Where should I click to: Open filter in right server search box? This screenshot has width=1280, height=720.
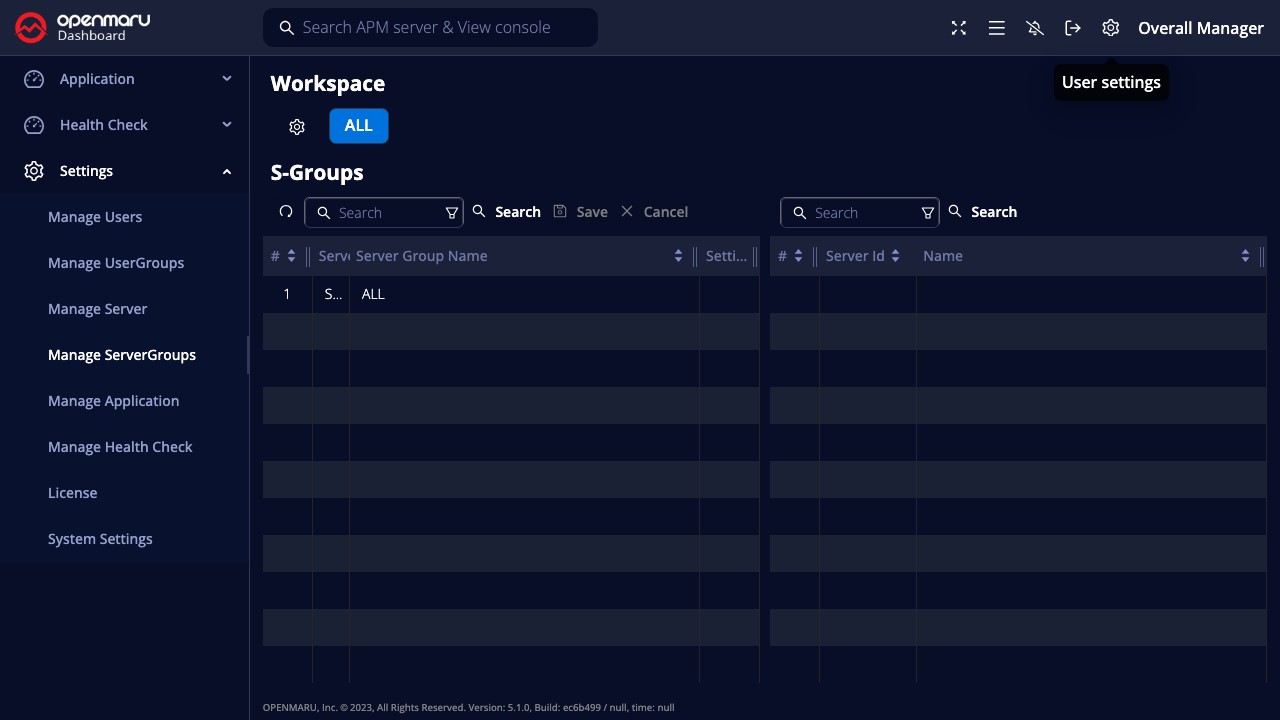click(927, 213)
